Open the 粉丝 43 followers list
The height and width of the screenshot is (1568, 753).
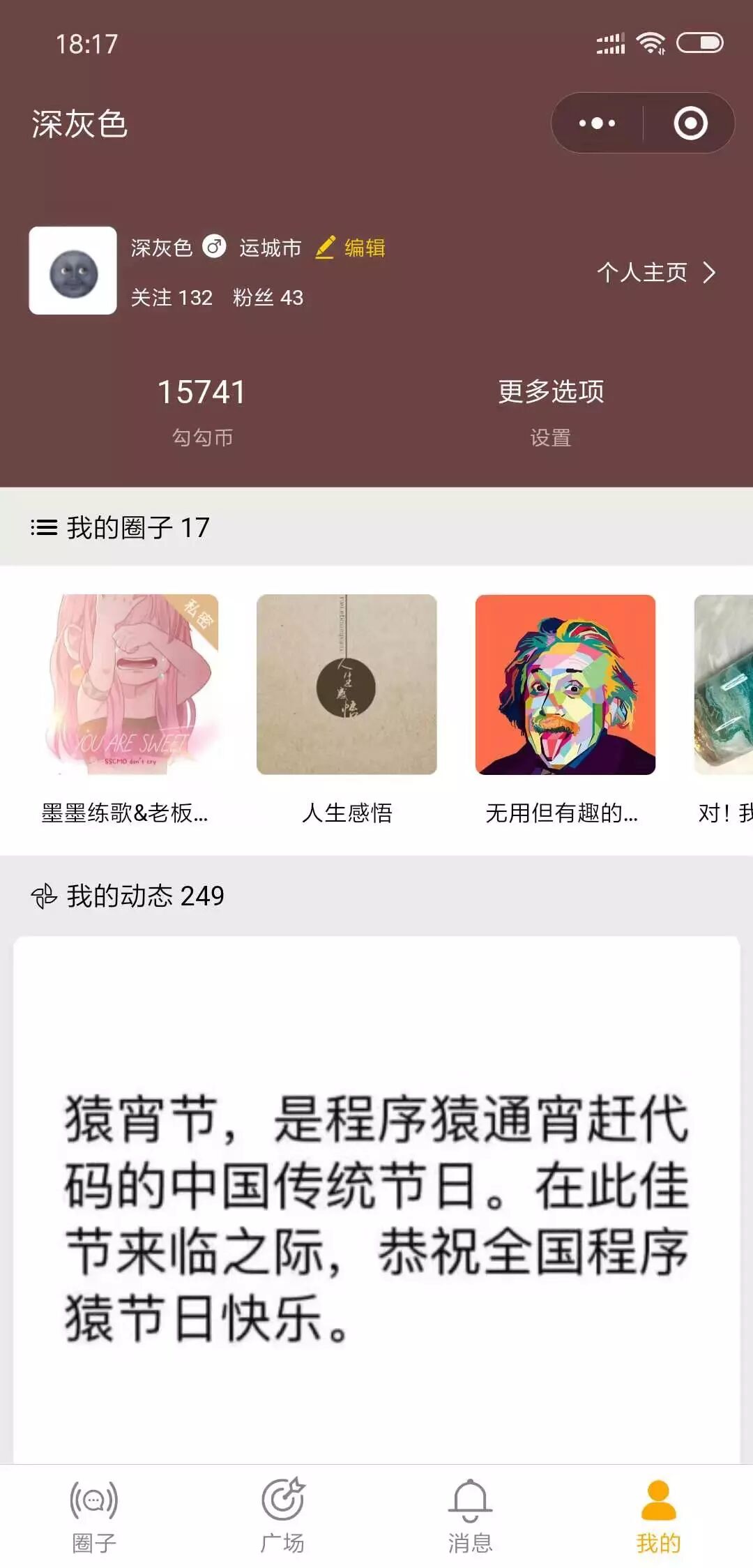[268, 298]
